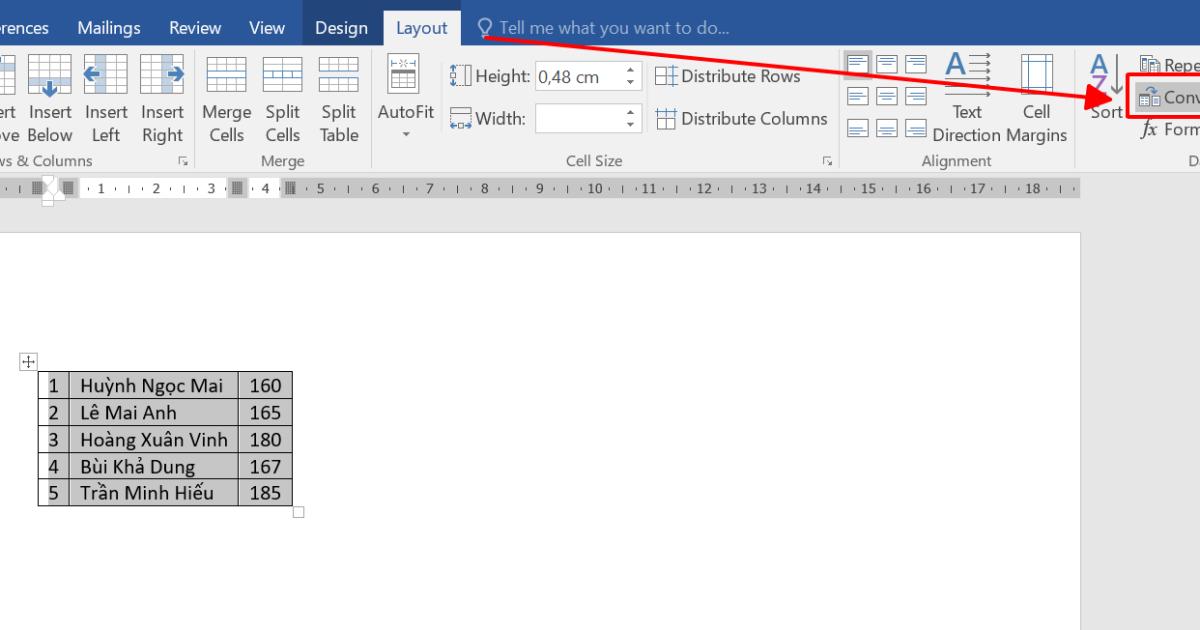Decrease row Height with the down spinner

click(630, 83)
